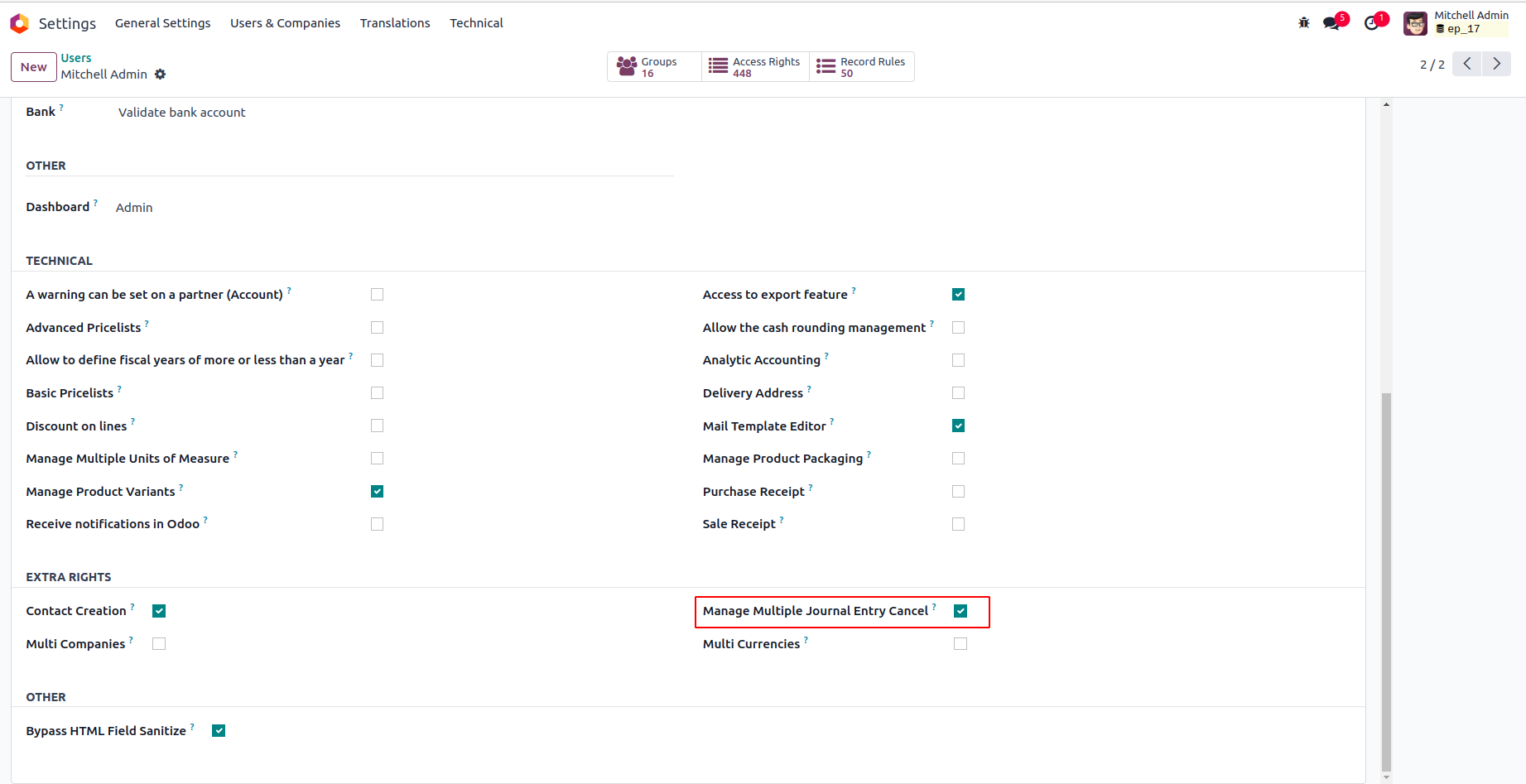Click the Users breadcrumb link
This screenshot has width=1526, height=784.
76,58
